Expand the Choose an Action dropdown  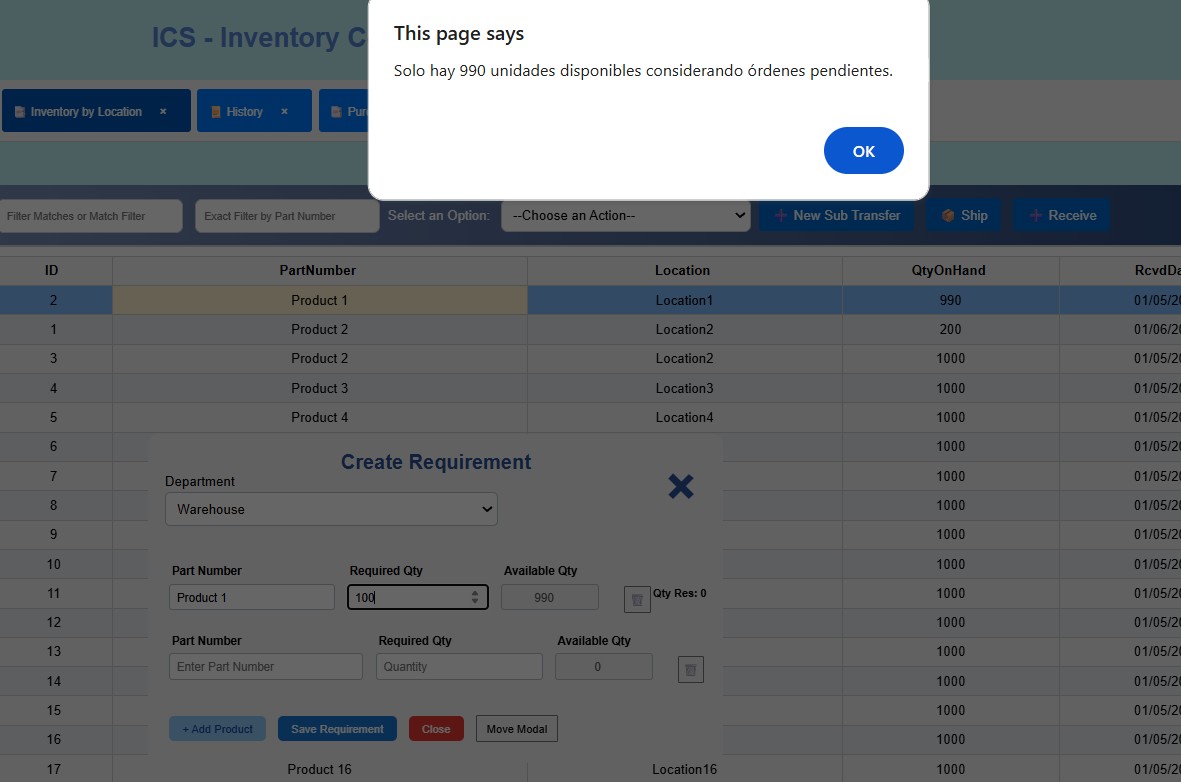(625, 215)
